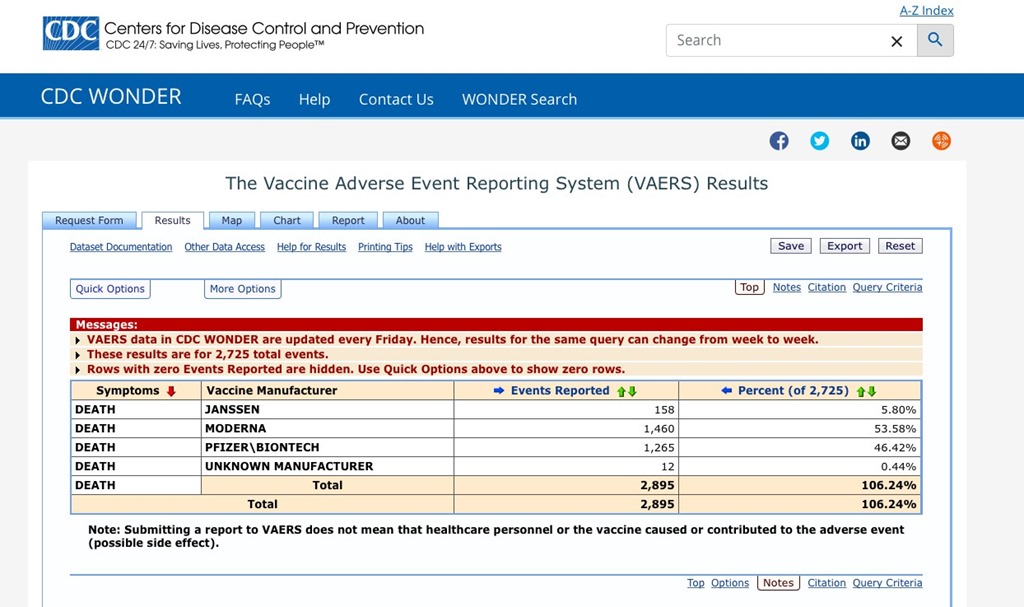The image size is (1024, 607).
Task: Click the MODERNA manufacturer cell
Action: click(327, 429)
